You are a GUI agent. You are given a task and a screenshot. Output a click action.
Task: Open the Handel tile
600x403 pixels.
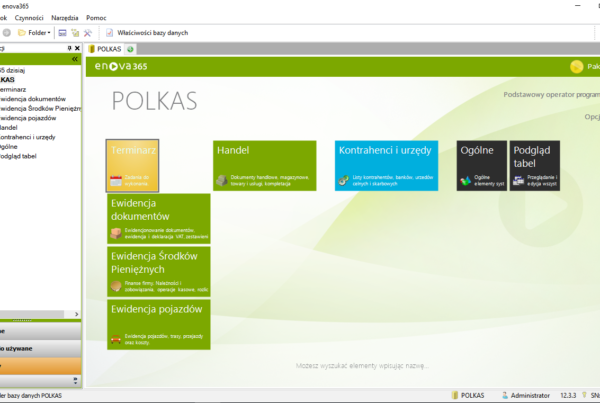tap(265, 165)
